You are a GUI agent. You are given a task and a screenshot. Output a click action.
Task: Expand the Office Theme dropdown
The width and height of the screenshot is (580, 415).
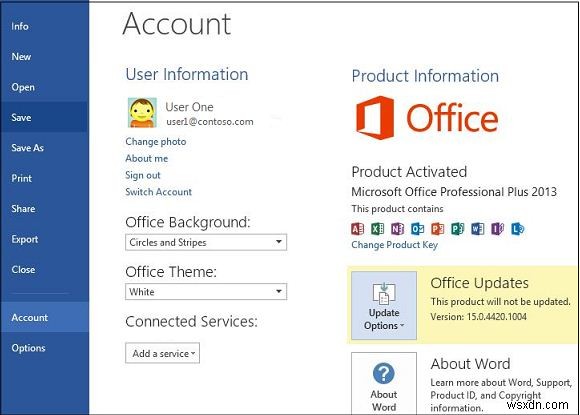coord(206,292)
